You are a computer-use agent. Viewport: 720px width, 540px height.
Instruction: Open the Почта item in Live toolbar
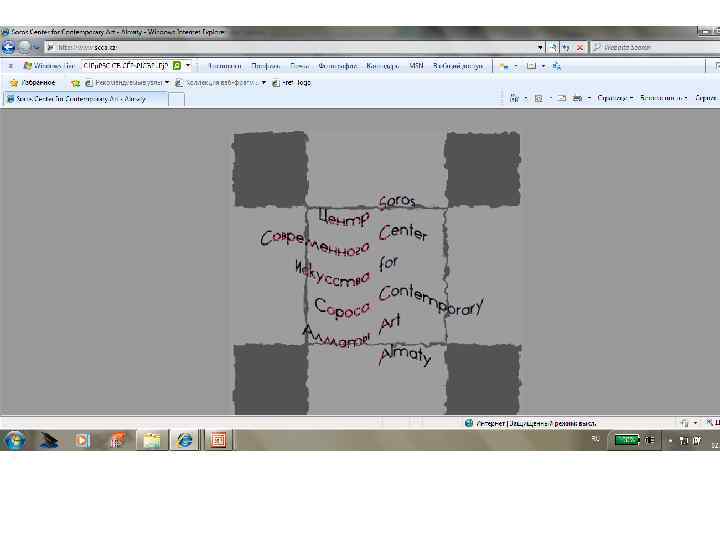pyautogui.click(x=299, y=66)
